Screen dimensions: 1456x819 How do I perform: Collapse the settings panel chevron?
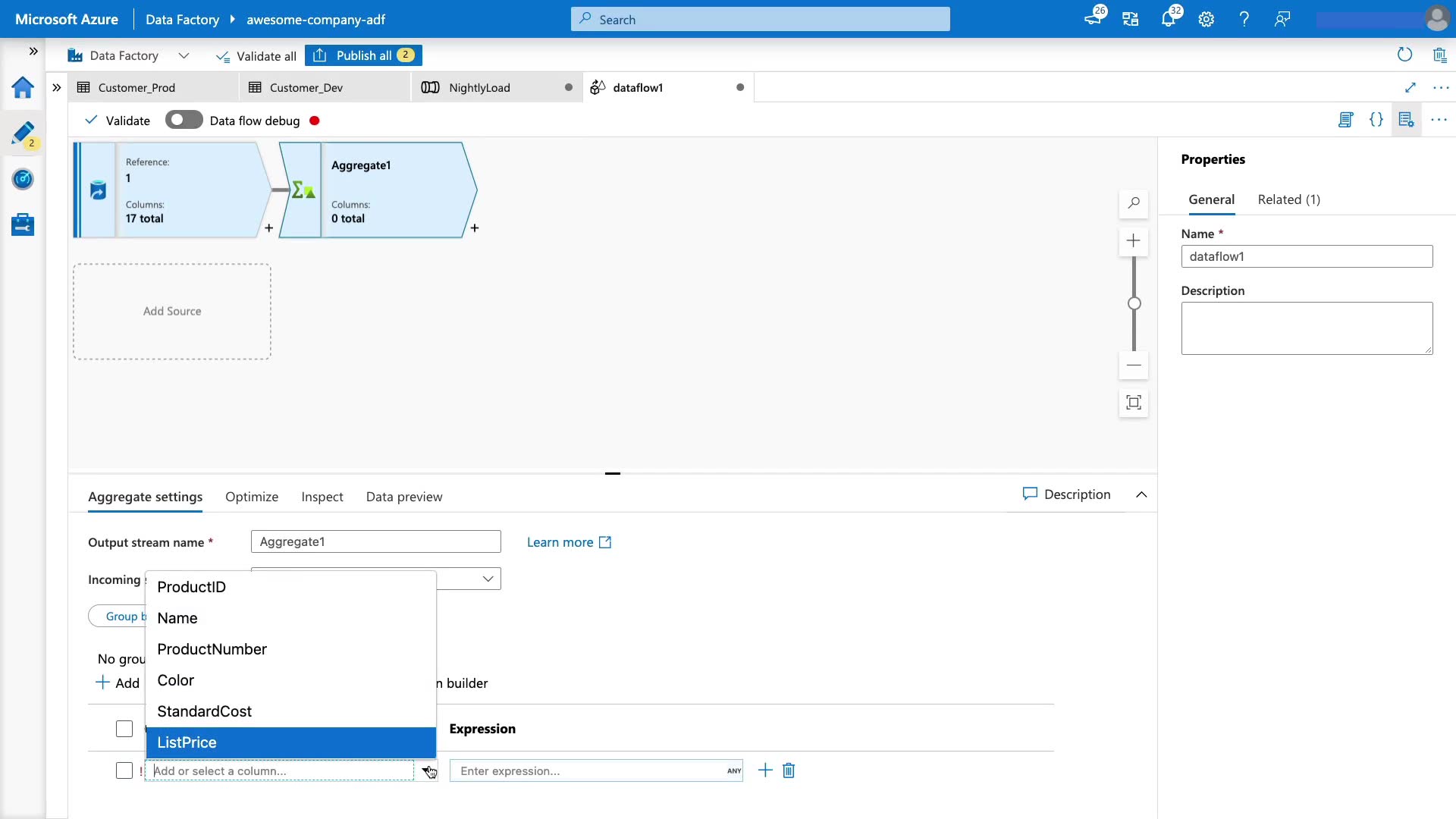[x=1141, y=494]
